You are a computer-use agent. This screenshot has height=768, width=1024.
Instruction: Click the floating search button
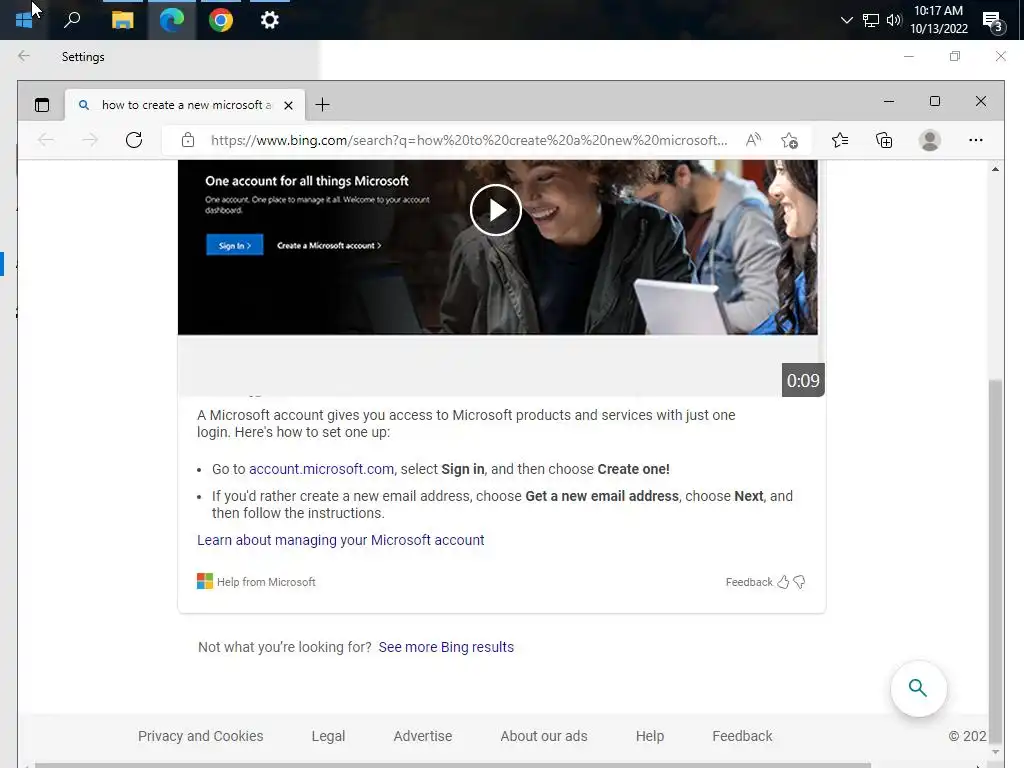pyautogui.click(x=918, y=688)
